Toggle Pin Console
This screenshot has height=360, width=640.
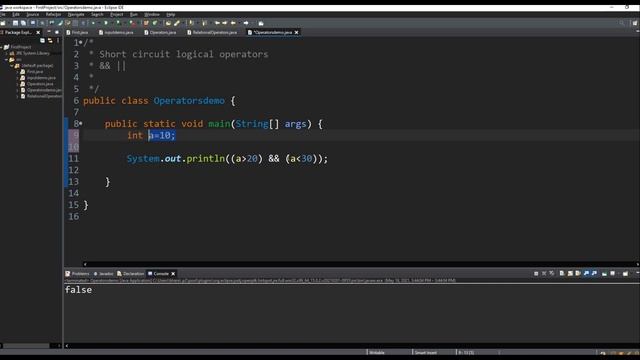click(x=604, y=273)
